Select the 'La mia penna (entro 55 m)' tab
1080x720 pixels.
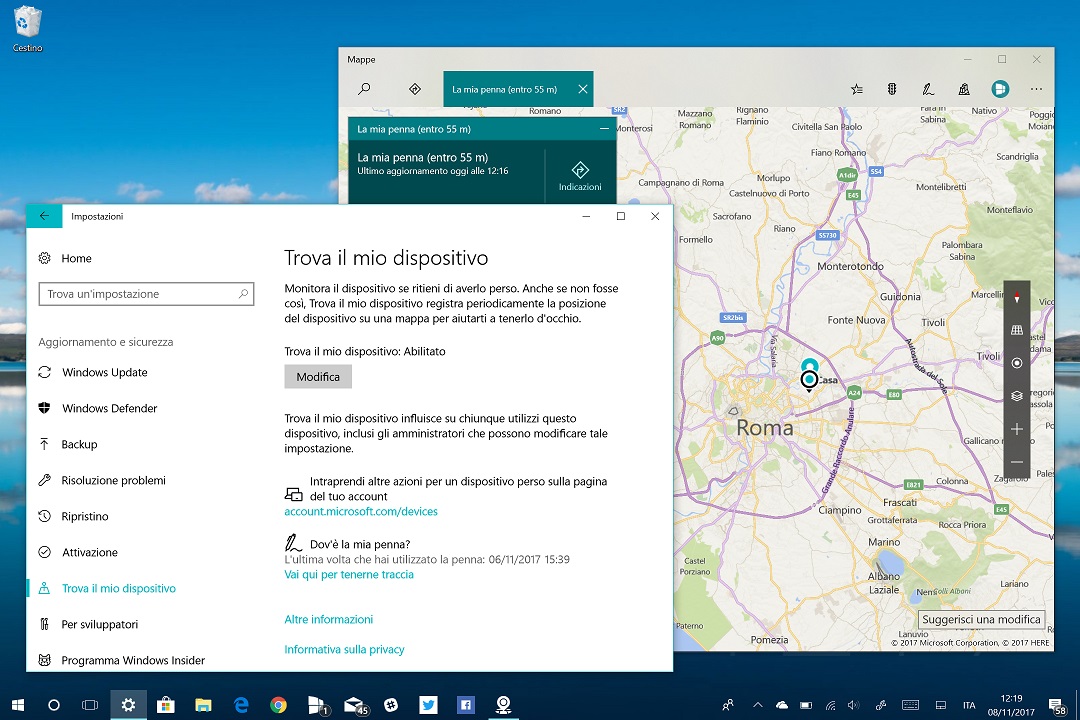(x=518, y=89)
